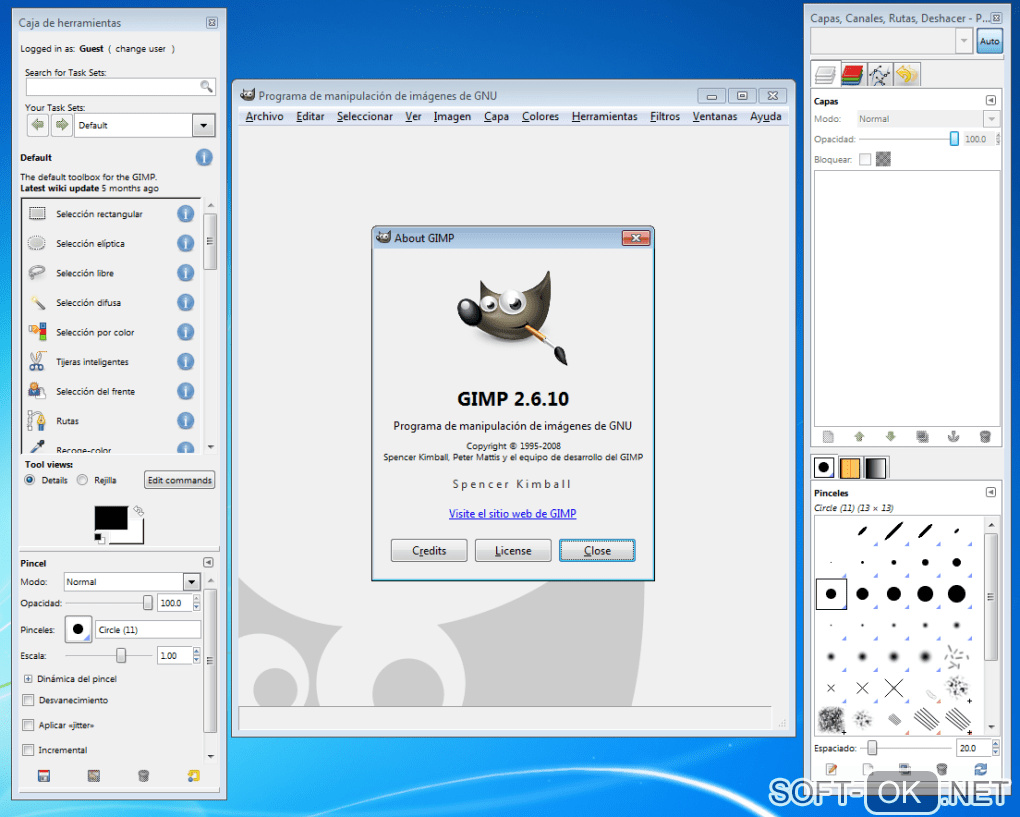
Task: Go to previous task set arrow
Action: pyautogui.click(x=38, y=125)
